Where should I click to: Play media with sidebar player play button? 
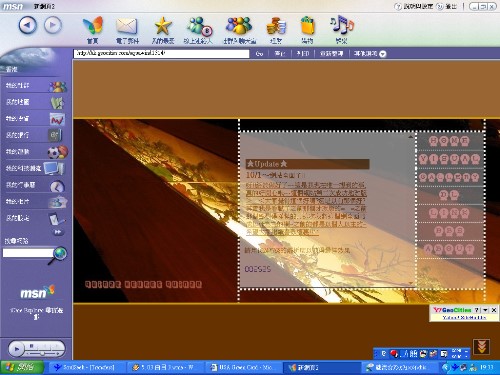click(16, 349)
